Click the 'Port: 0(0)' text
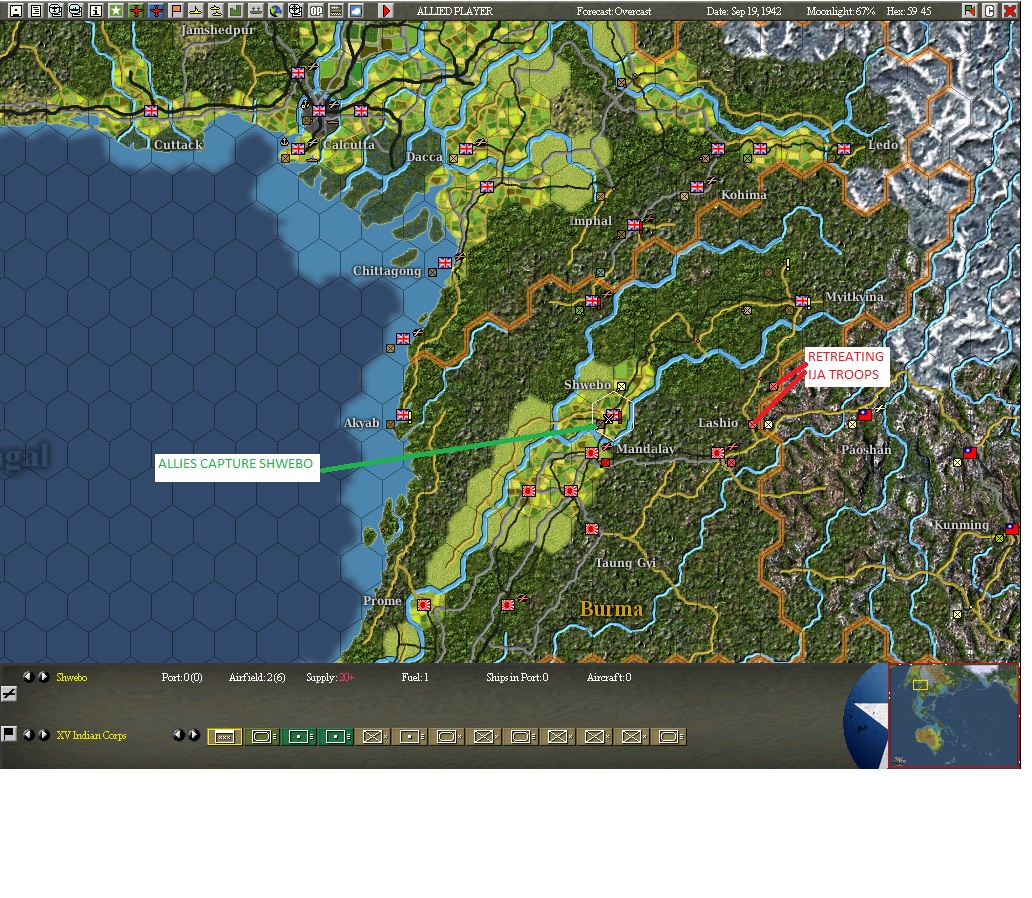This screenshot has height=898, width=1032. click(x=182, y=677)
